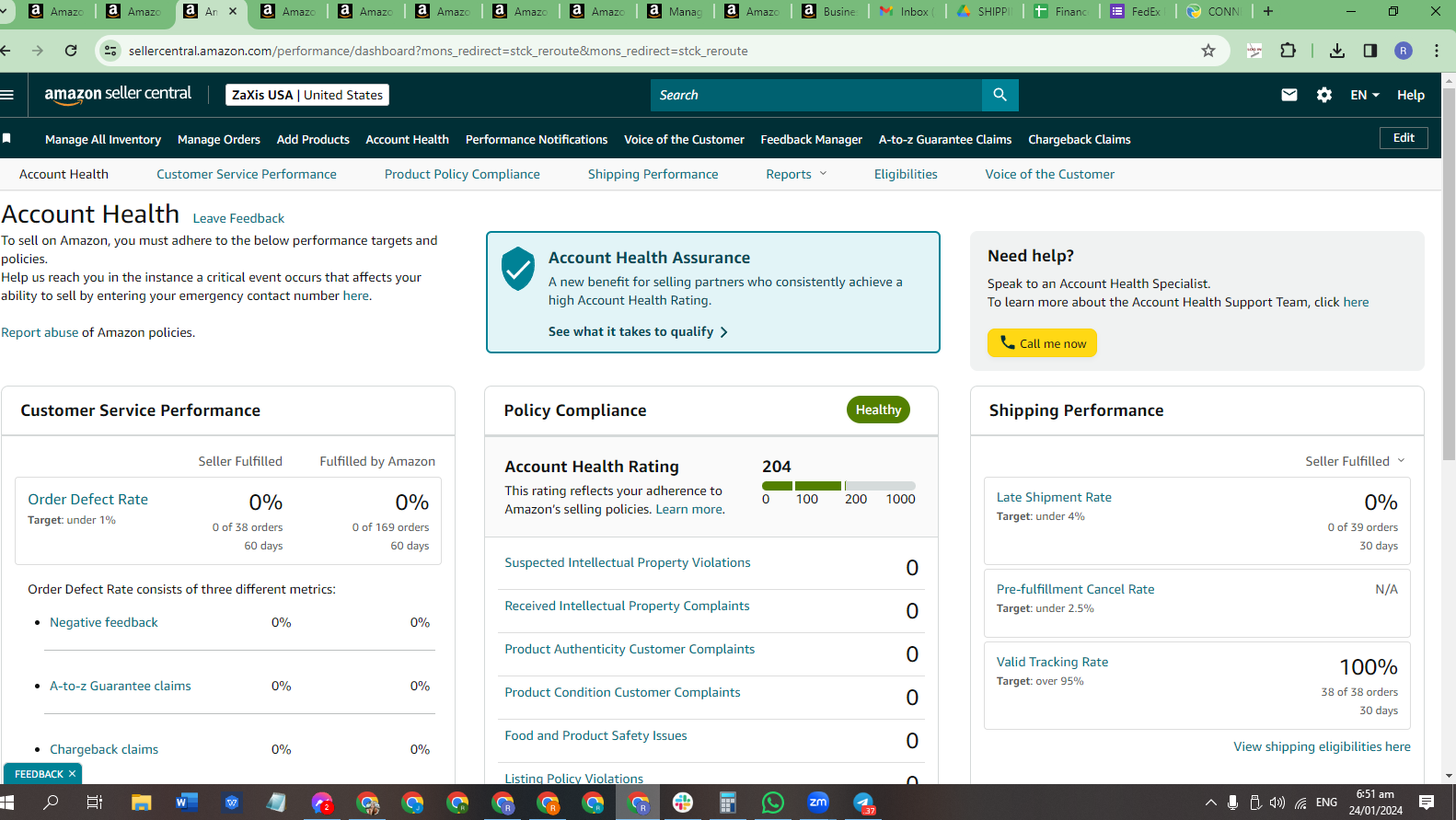Image resolution: width=1456 pixels, height=820 pixels.
Task: Open the Calculator from the taskbar
Action: pos(728,803)
